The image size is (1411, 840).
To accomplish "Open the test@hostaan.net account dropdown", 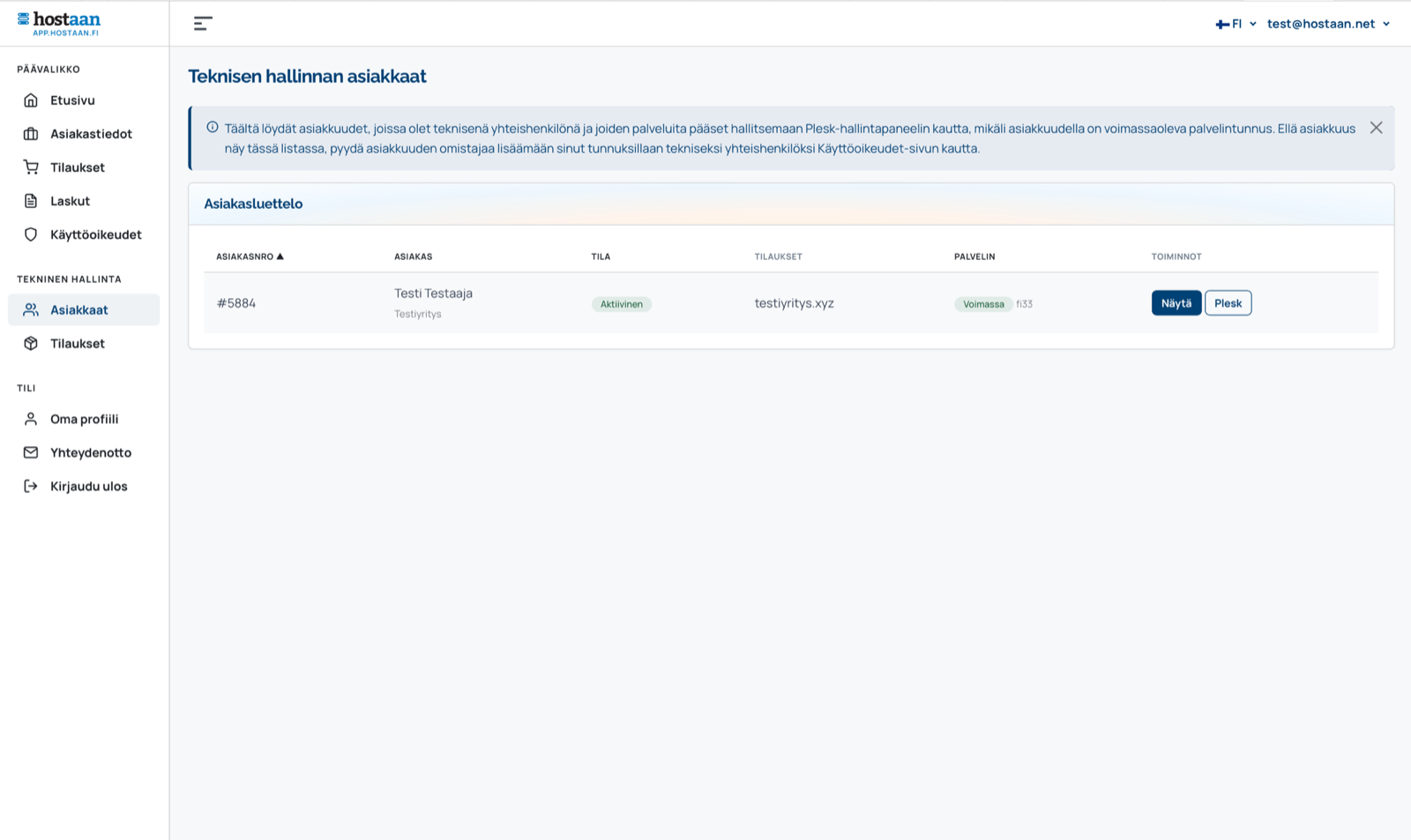I will [x=1329, y=24].
